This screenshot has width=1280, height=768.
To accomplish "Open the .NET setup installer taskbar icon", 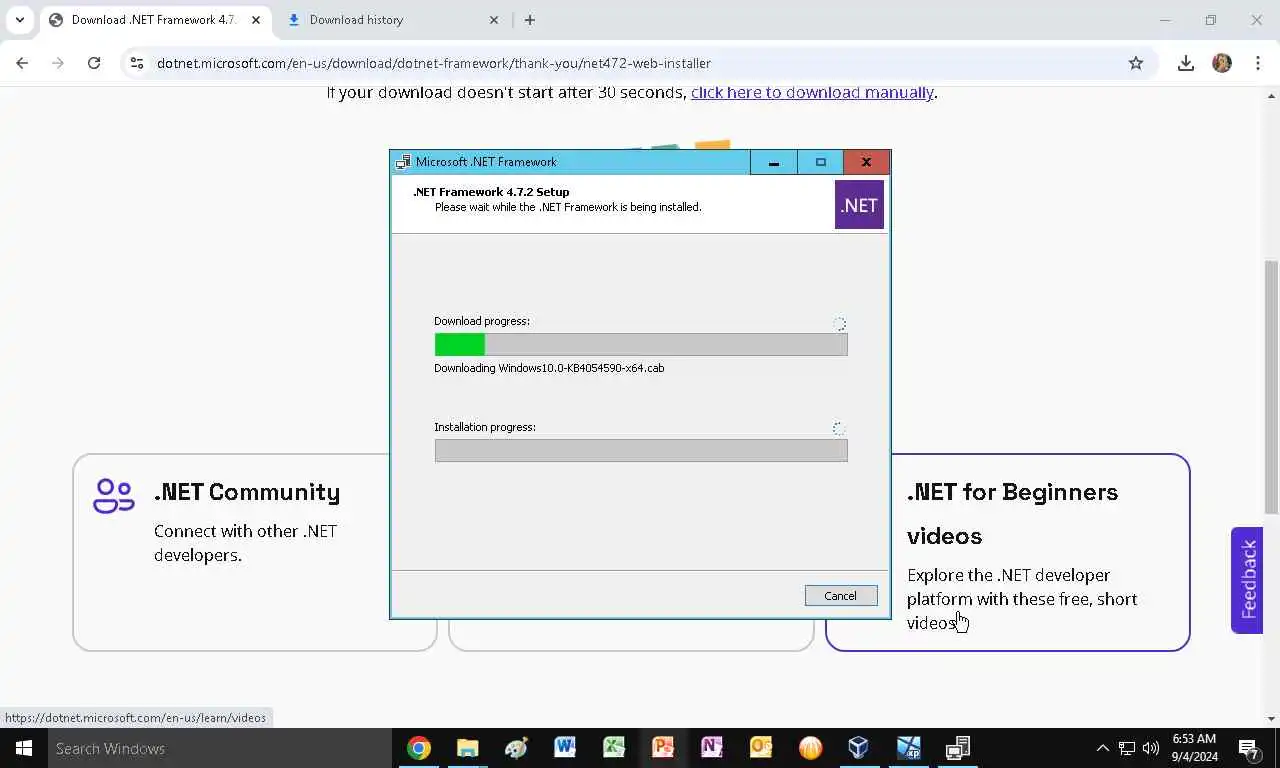I will coord(957,748).
